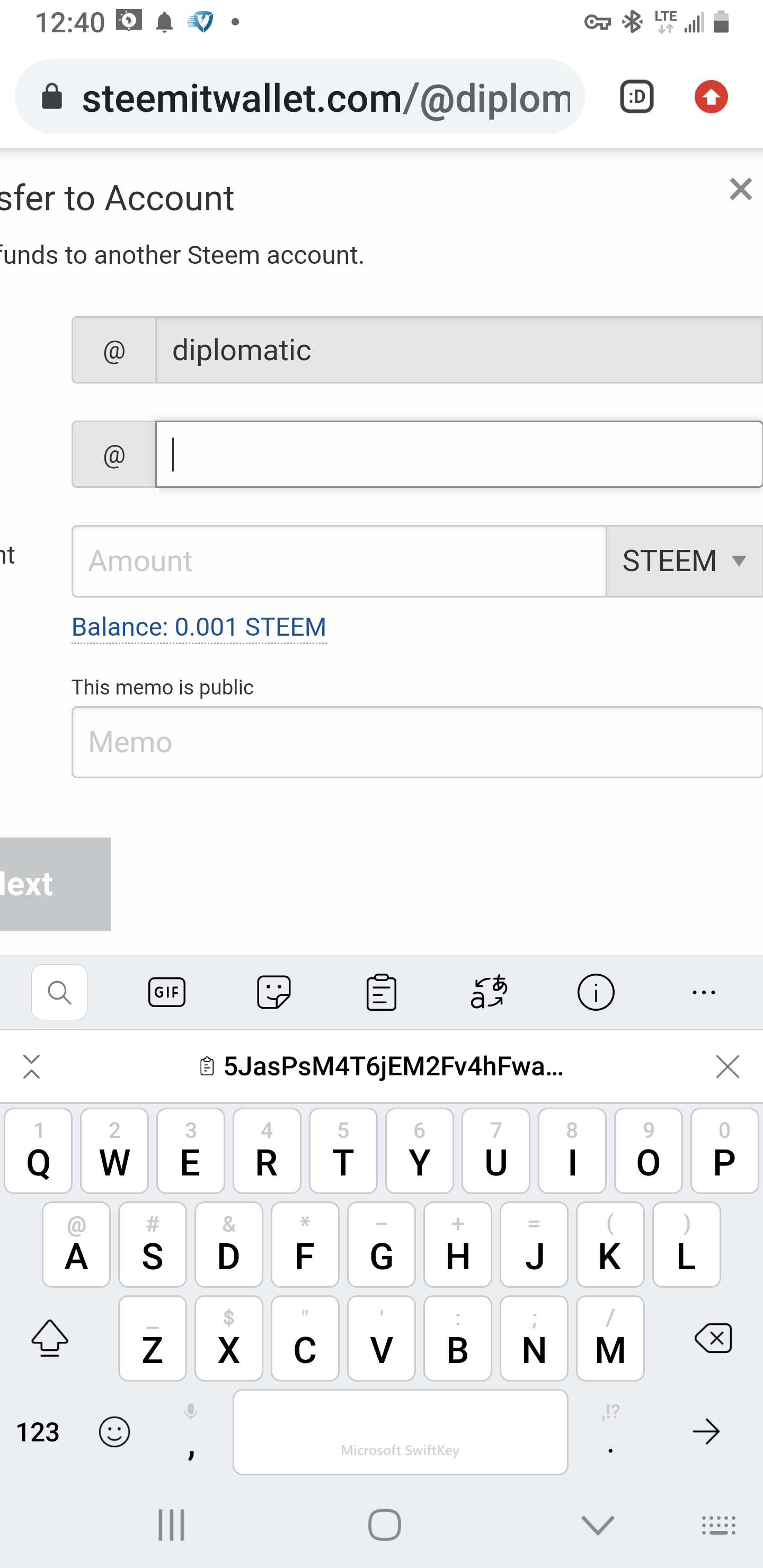Screen dimensions: 763x1568
Task: Click the Balance: 0.001 STEEM link
Action: coord(199,627)
